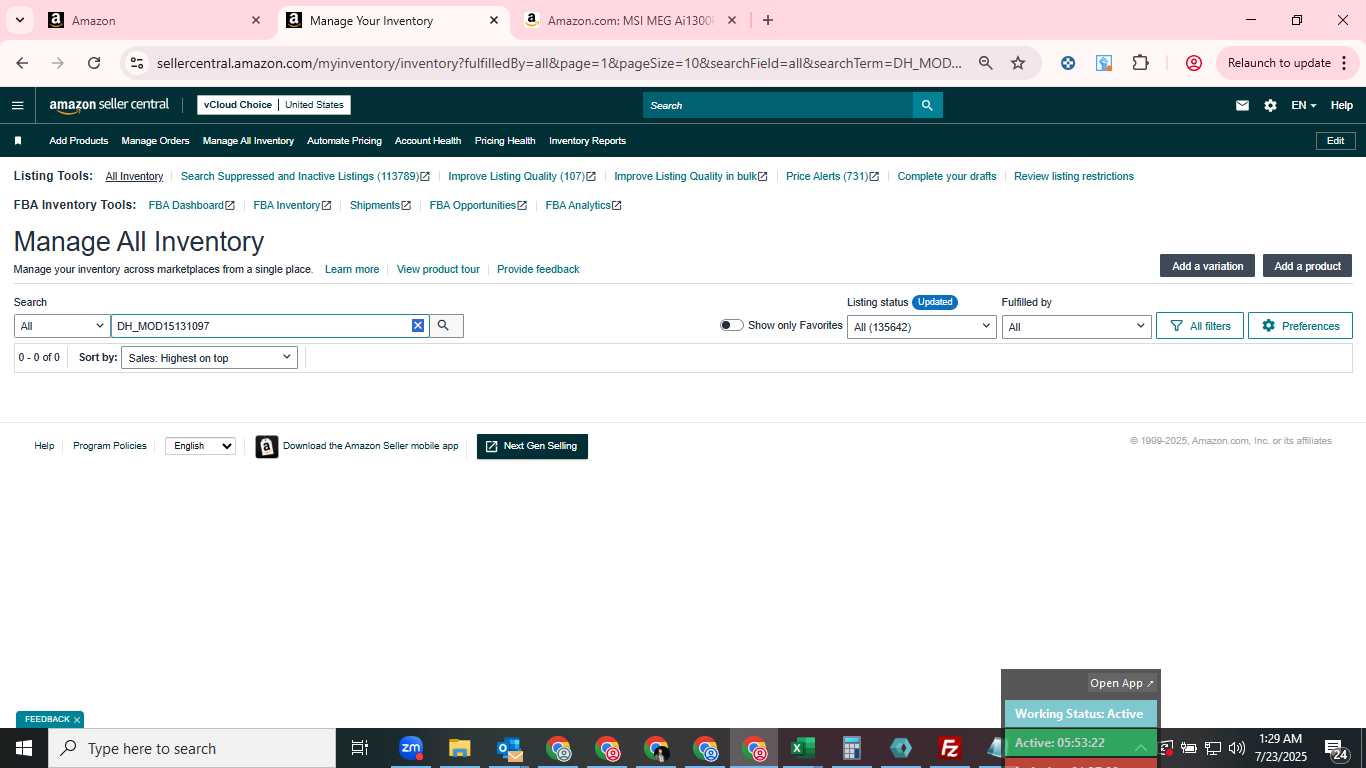Reload the browser page
This screenshot has height=768, width=1366.
(x=94, y=63)
